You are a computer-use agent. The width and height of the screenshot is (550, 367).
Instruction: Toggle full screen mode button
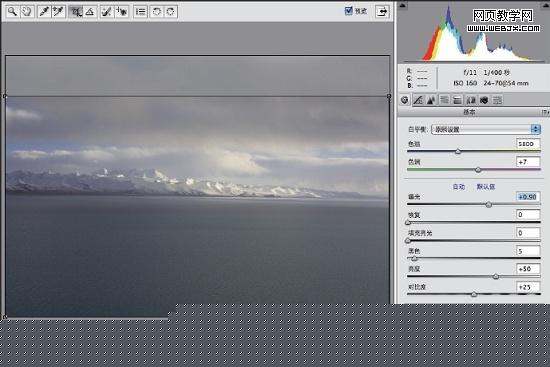tap(382, 12)
